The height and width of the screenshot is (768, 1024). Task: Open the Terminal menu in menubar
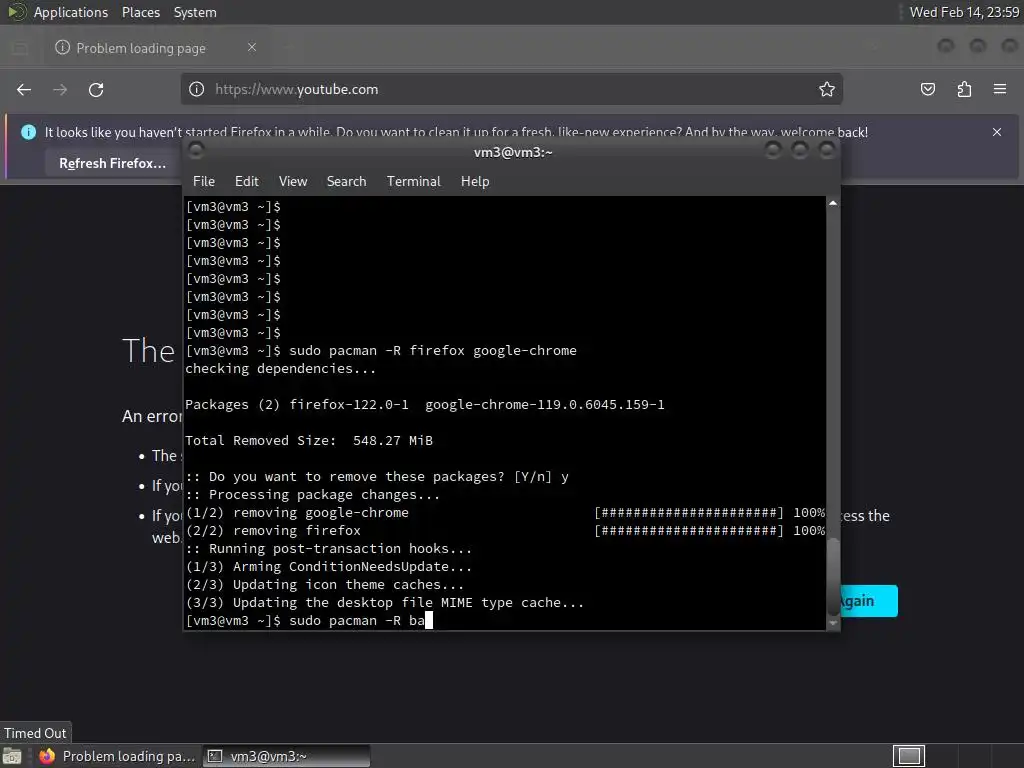[x=413, y=181]
